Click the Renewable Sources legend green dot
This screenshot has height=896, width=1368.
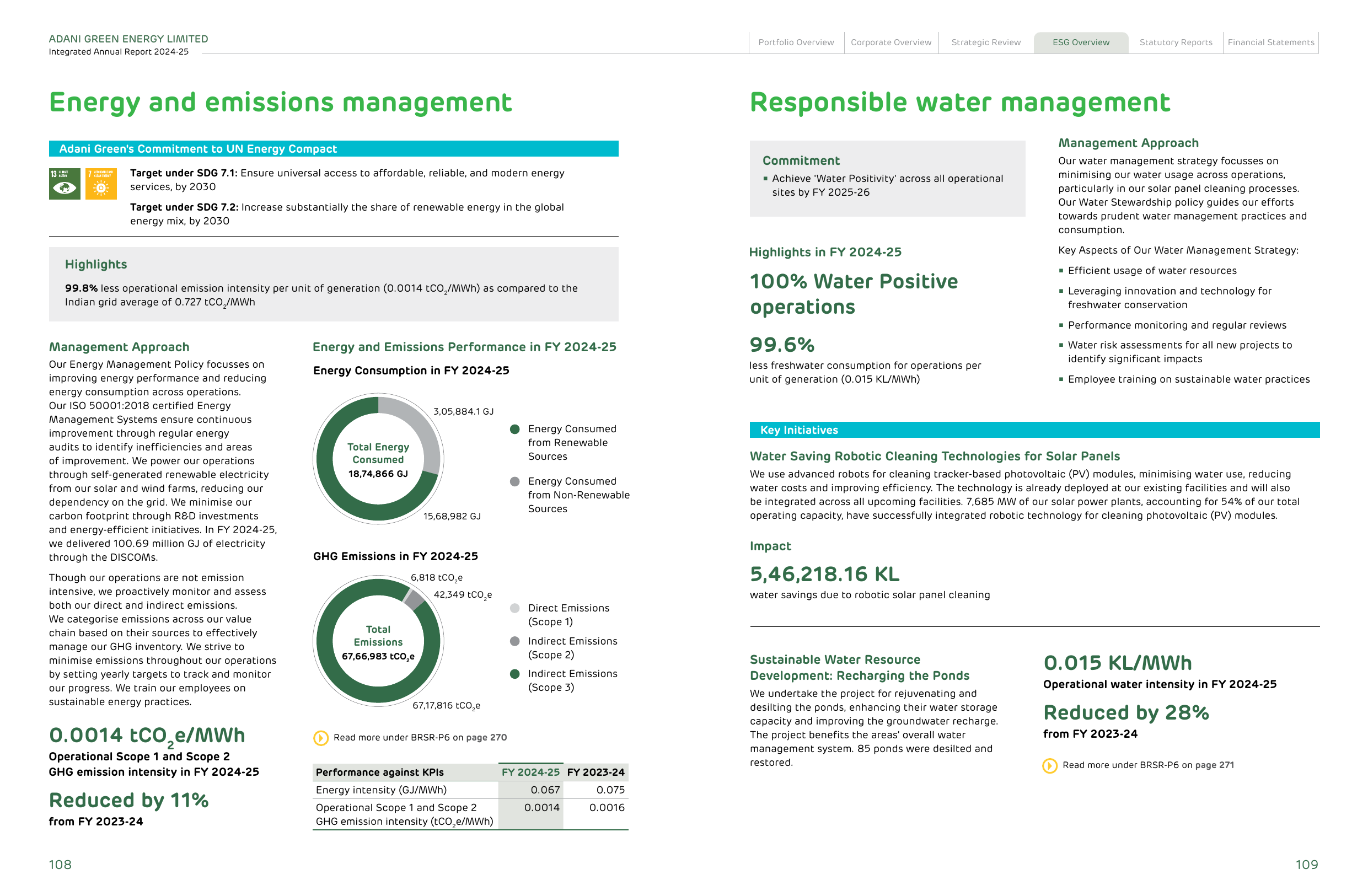515,430
